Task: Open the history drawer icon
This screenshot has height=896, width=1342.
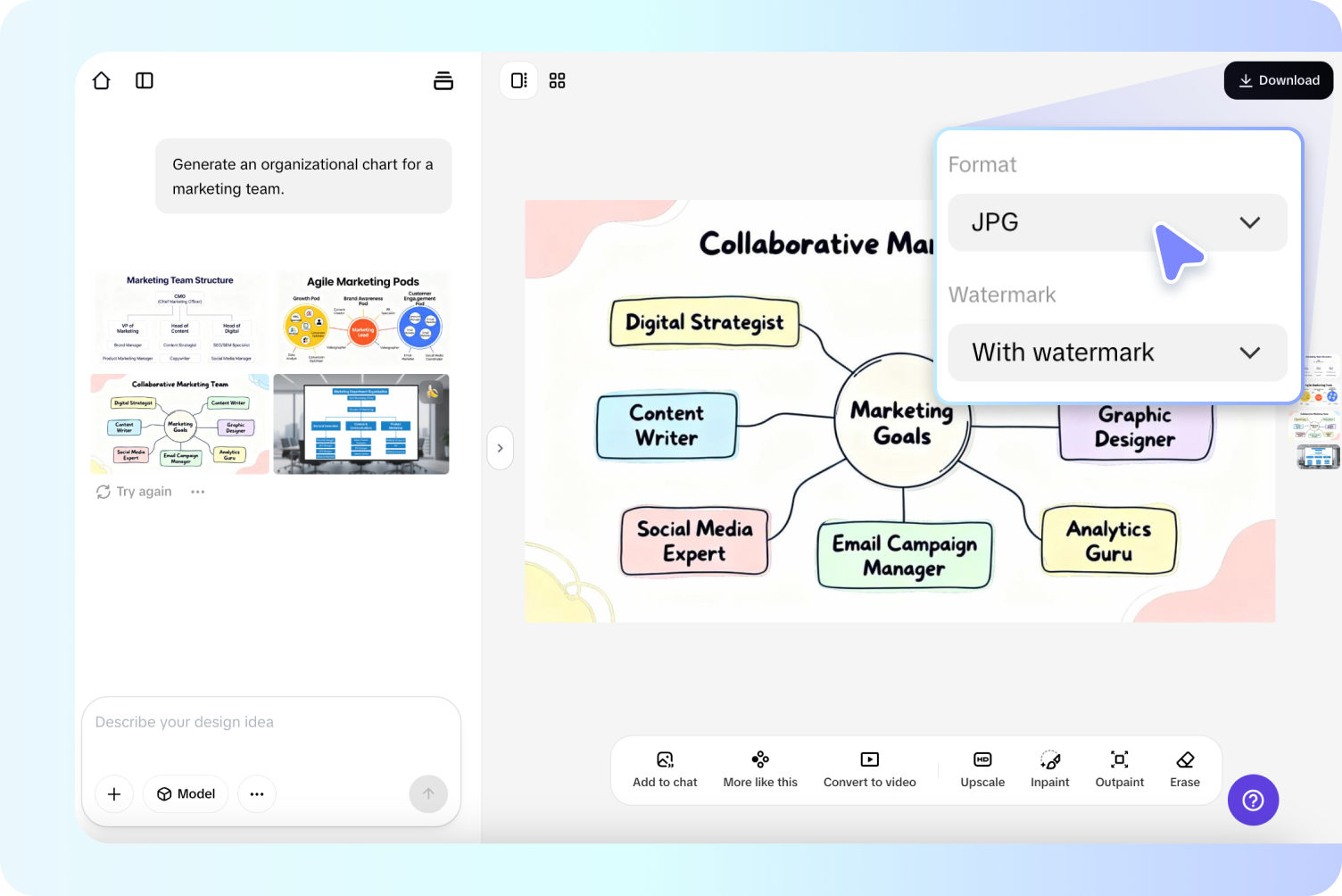Action: point(443,80)
